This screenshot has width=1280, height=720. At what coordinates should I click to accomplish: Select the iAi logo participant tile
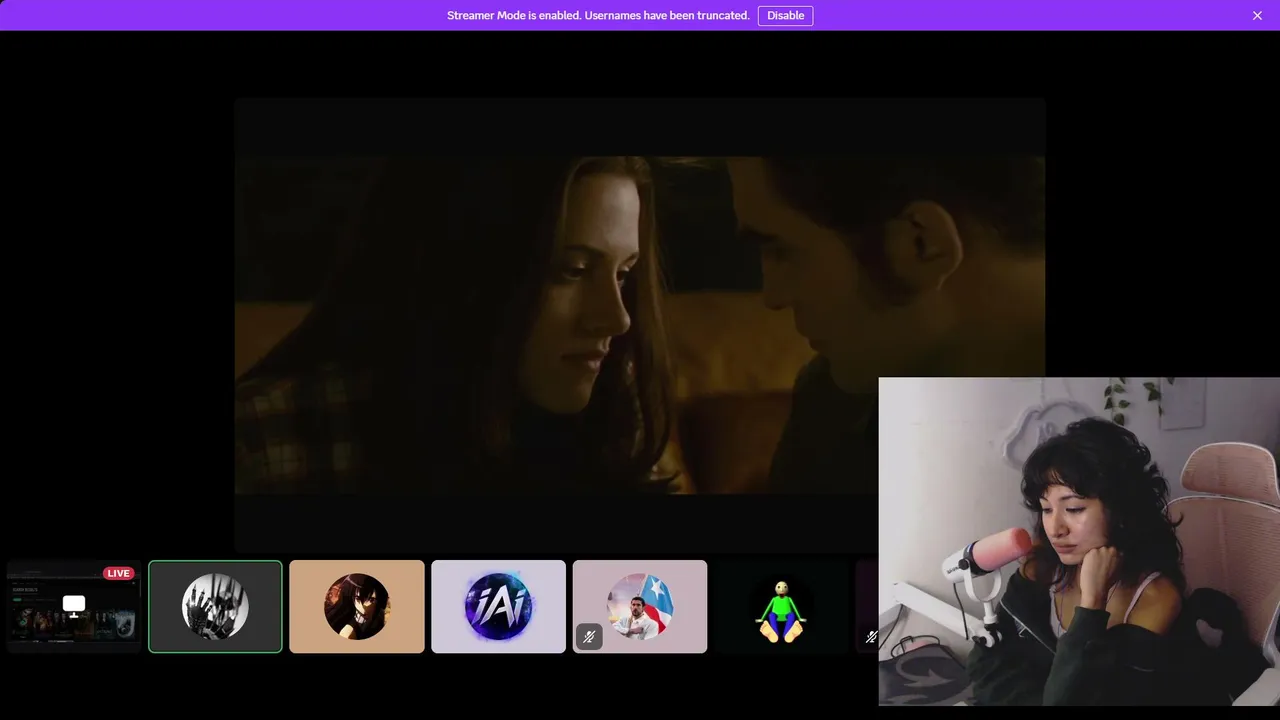(x=498, y=606)
